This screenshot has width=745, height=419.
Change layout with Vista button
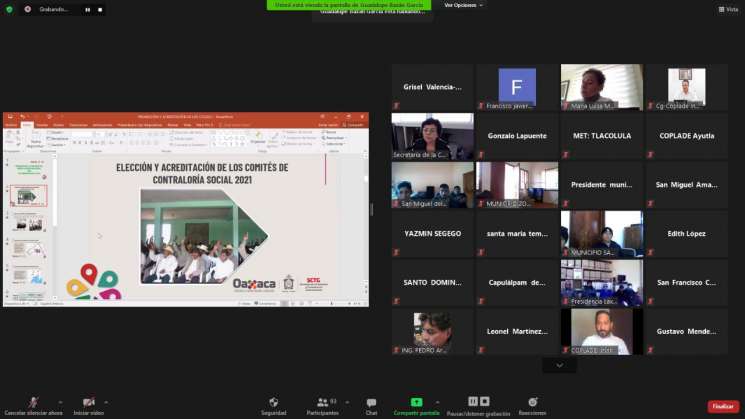click(728, 9)
